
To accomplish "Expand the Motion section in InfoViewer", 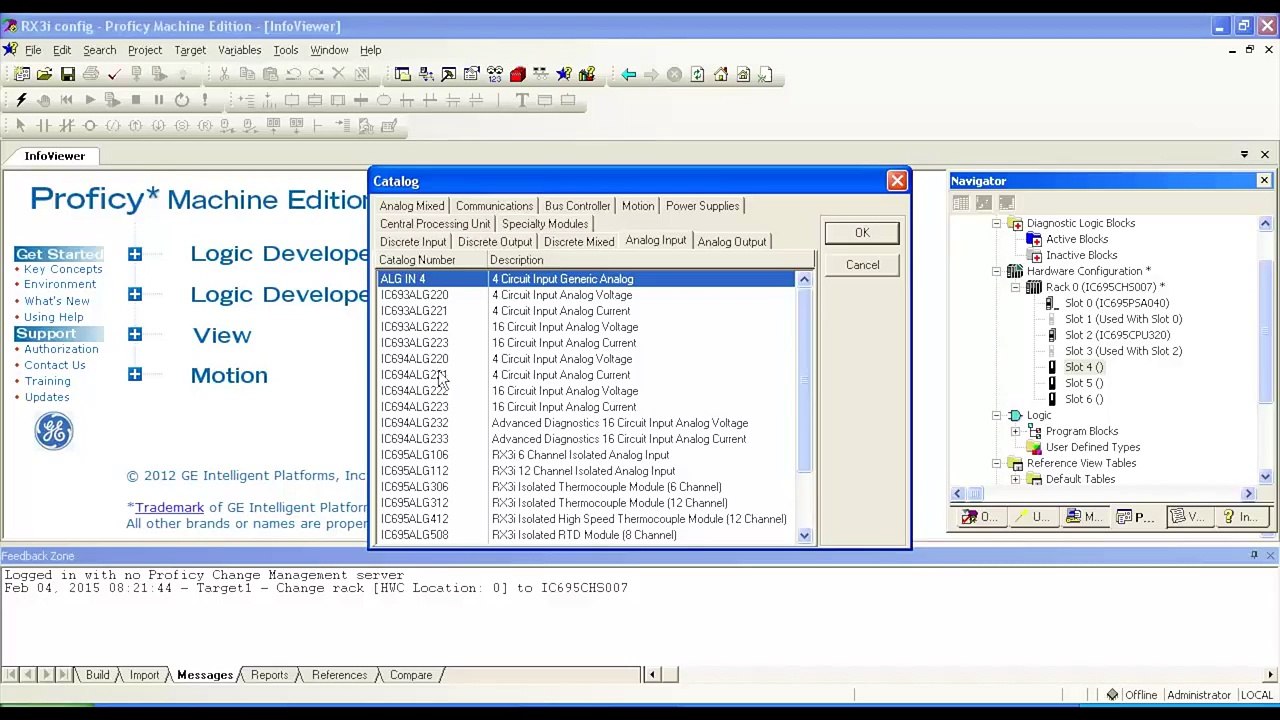I will (134, 374).
